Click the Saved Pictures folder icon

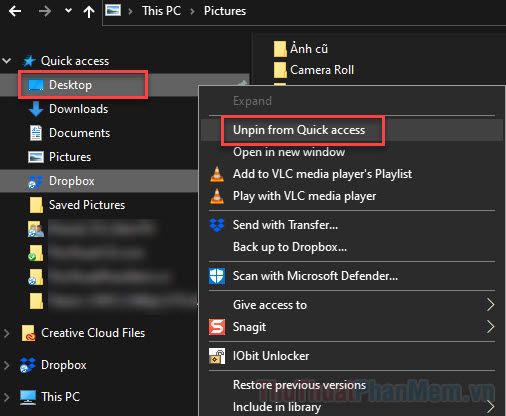tap(36, 205)
